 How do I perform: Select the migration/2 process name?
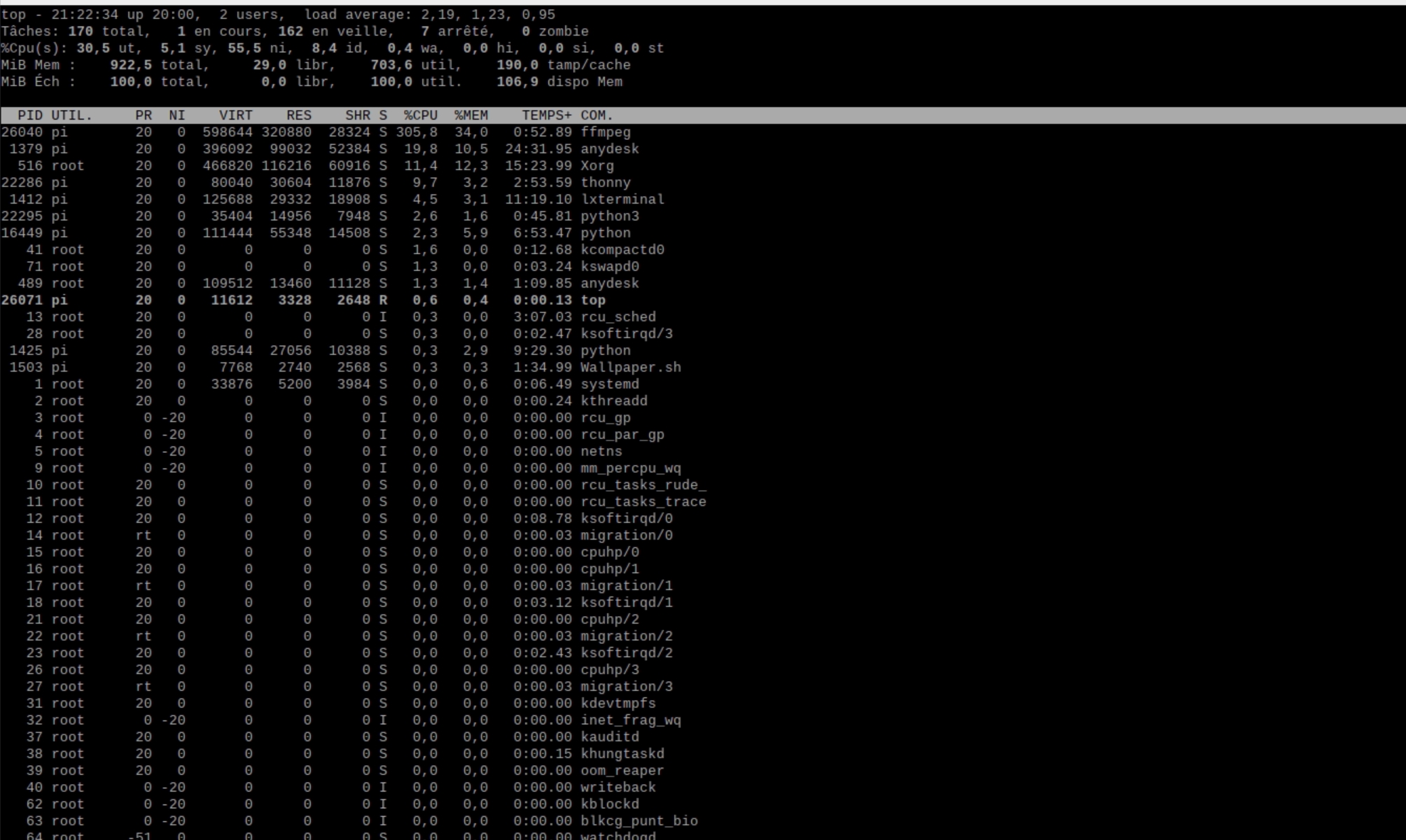tap(627, 636)
